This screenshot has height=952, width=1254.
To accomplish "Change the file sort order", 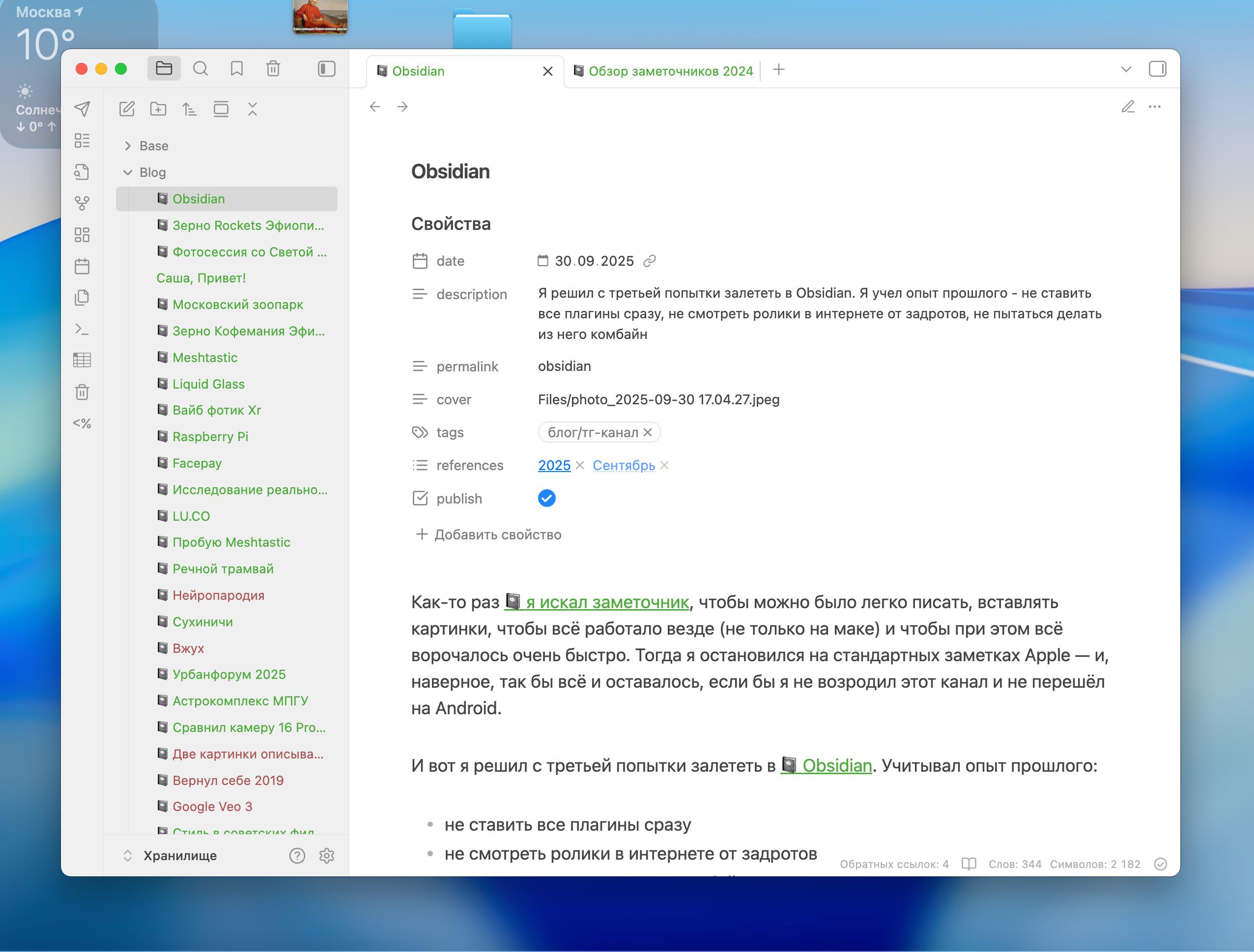I will tap(189, 109).
